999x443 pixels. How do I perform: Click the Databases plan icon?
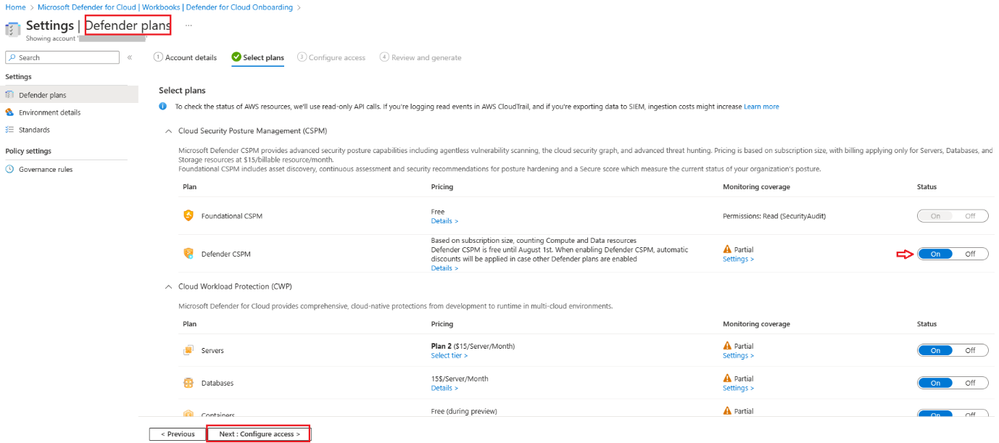pyautogui.click(x=188, y=383)
